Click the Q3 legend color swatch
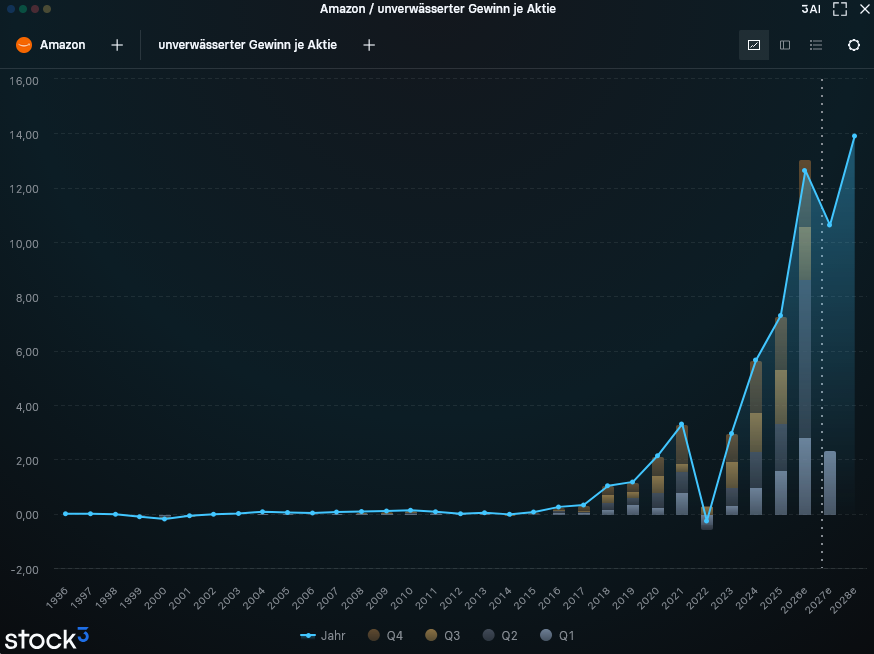This screenshot has width=874, height=654. click(431, 635)
